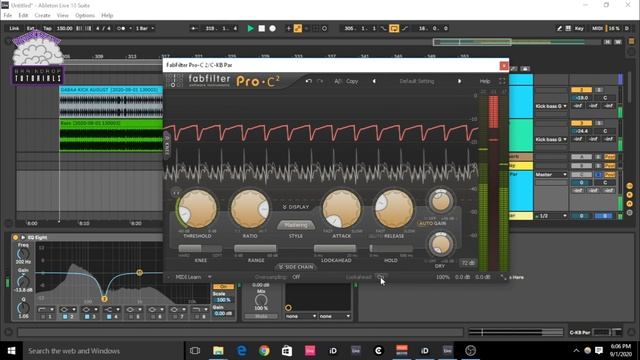The image size is (640, 360).
Task: Change Oversampling Off setting
Action: tap(296, 277)
